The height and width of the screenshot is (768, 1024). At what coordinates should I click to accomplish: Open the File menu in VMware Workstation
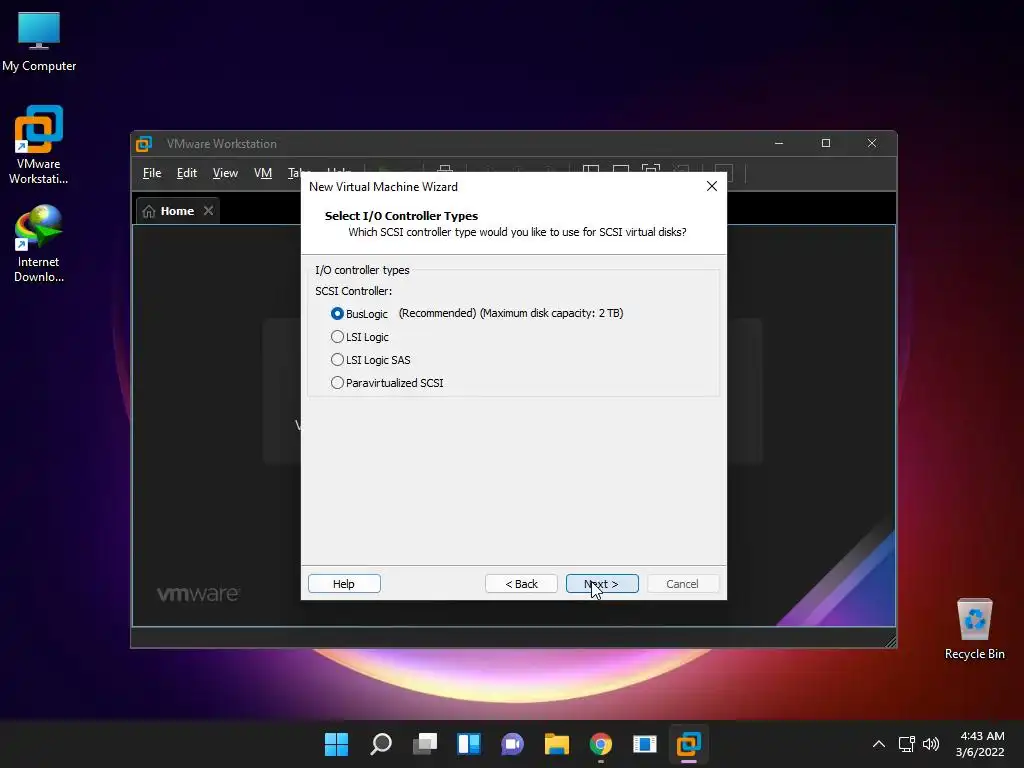152,173
